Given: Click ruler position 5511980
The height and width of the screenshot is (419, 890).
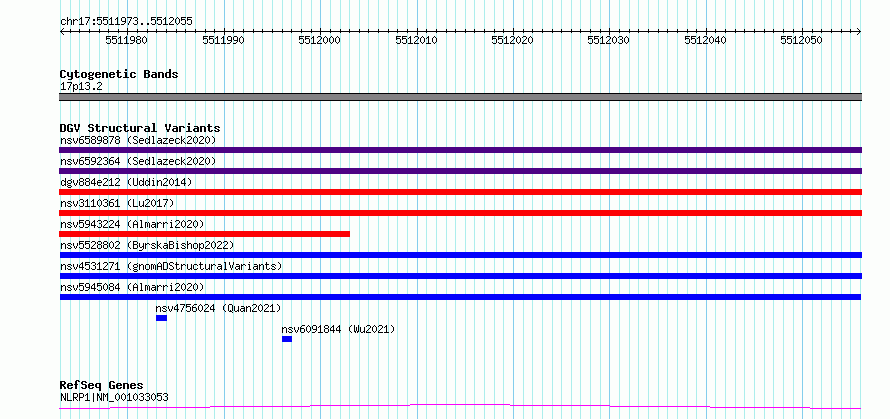Looking at the screenshot, I should pos(127,41).
